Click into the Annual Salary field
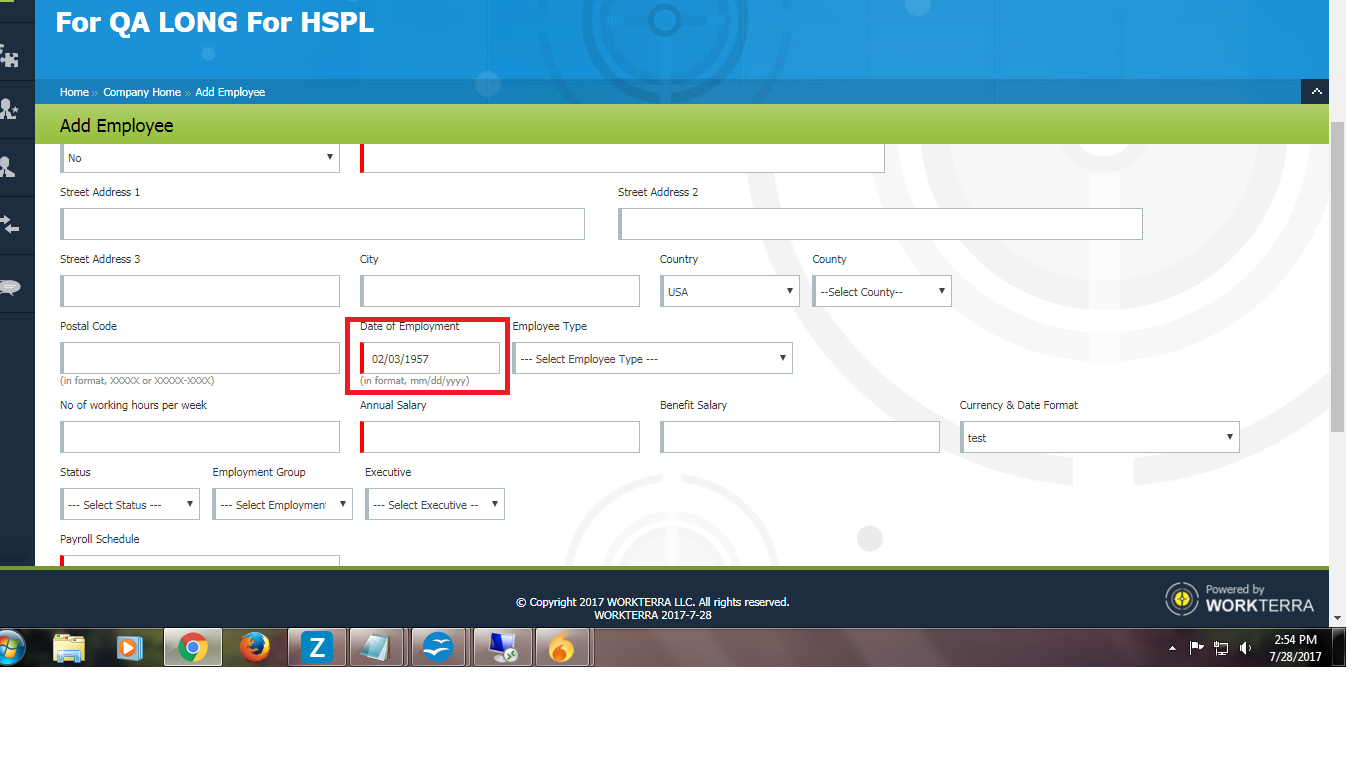 [x=500, y=438]
